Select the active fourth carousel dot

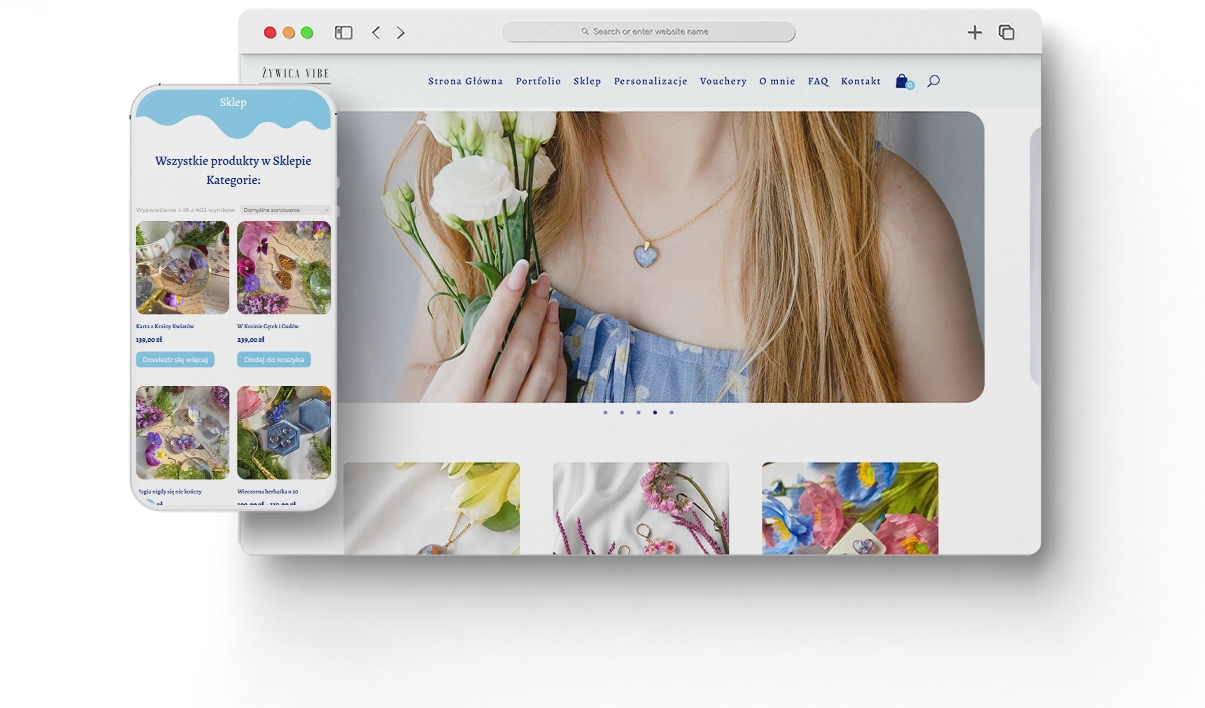655,412
